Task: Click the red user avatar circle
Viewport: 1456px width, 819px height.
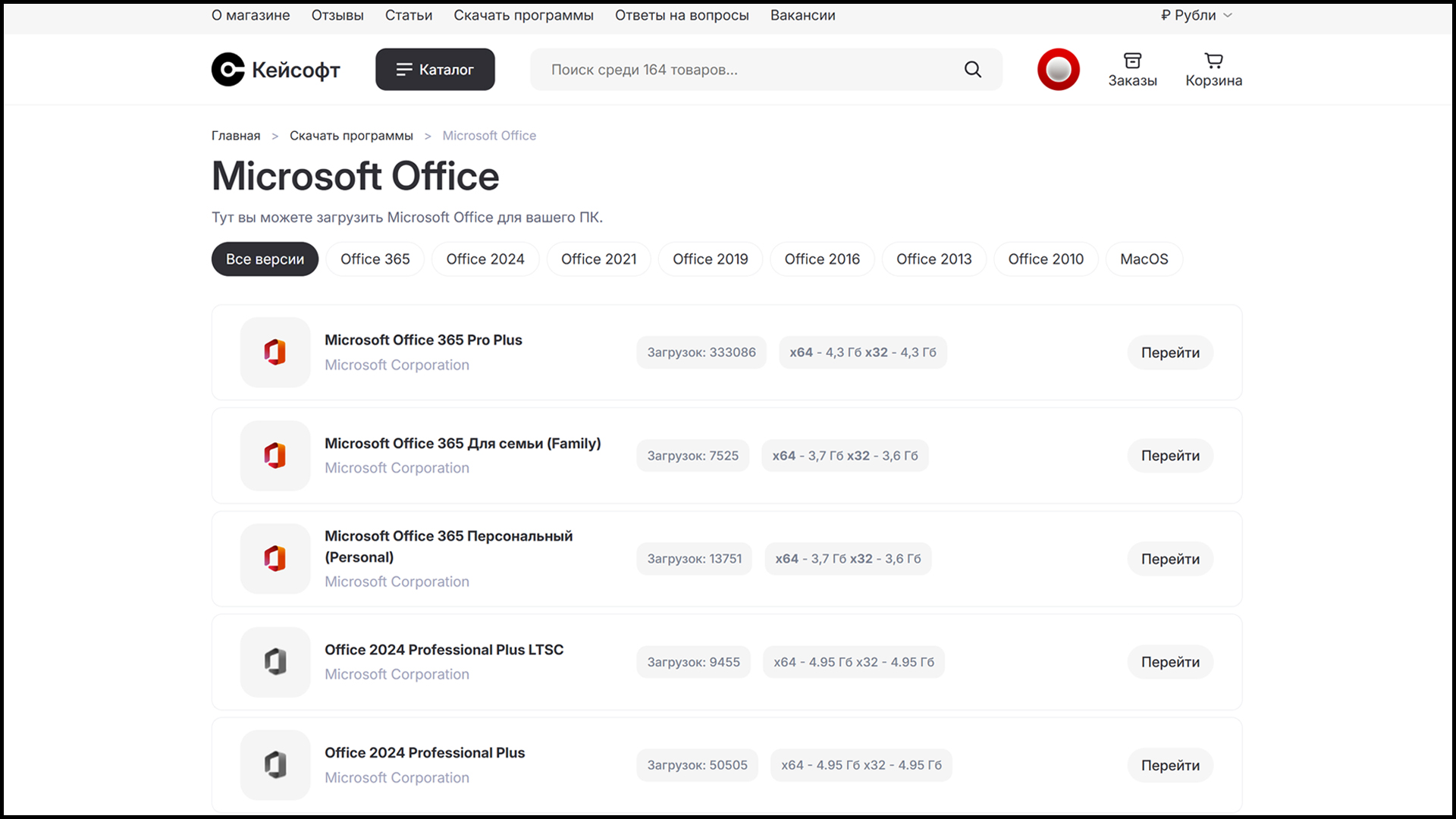Action: (1058, 70)
